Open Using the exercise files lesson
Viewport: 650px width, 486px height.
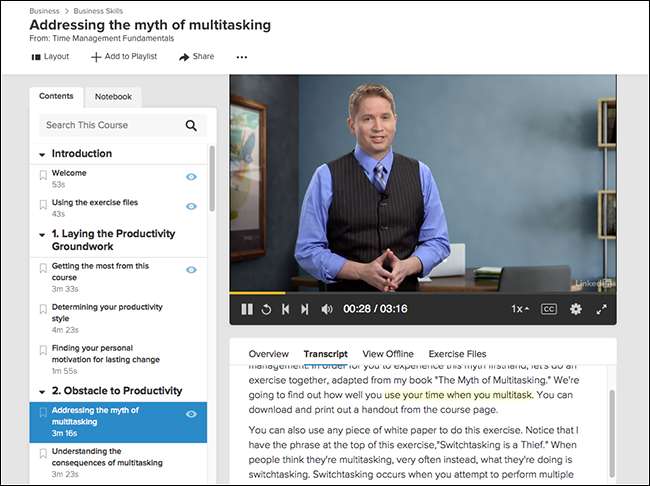pyautogui.click(x=95, y=202)
